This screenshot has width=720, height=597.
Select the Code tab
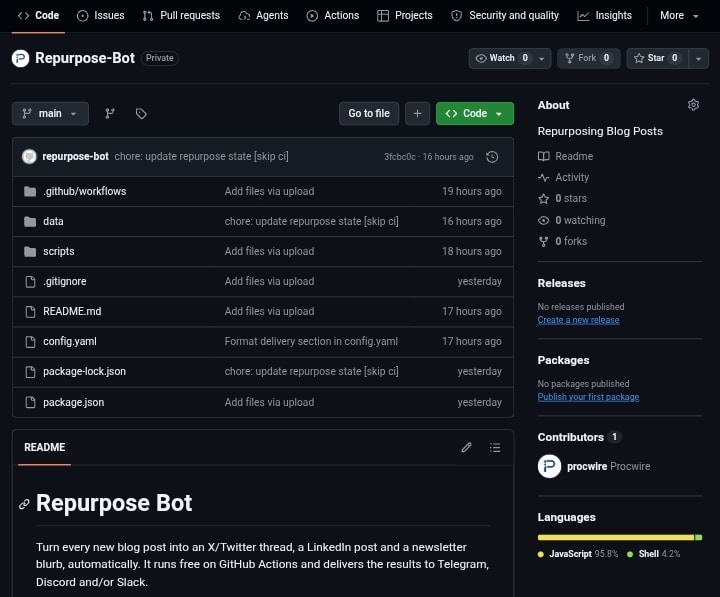click(38, 16)
